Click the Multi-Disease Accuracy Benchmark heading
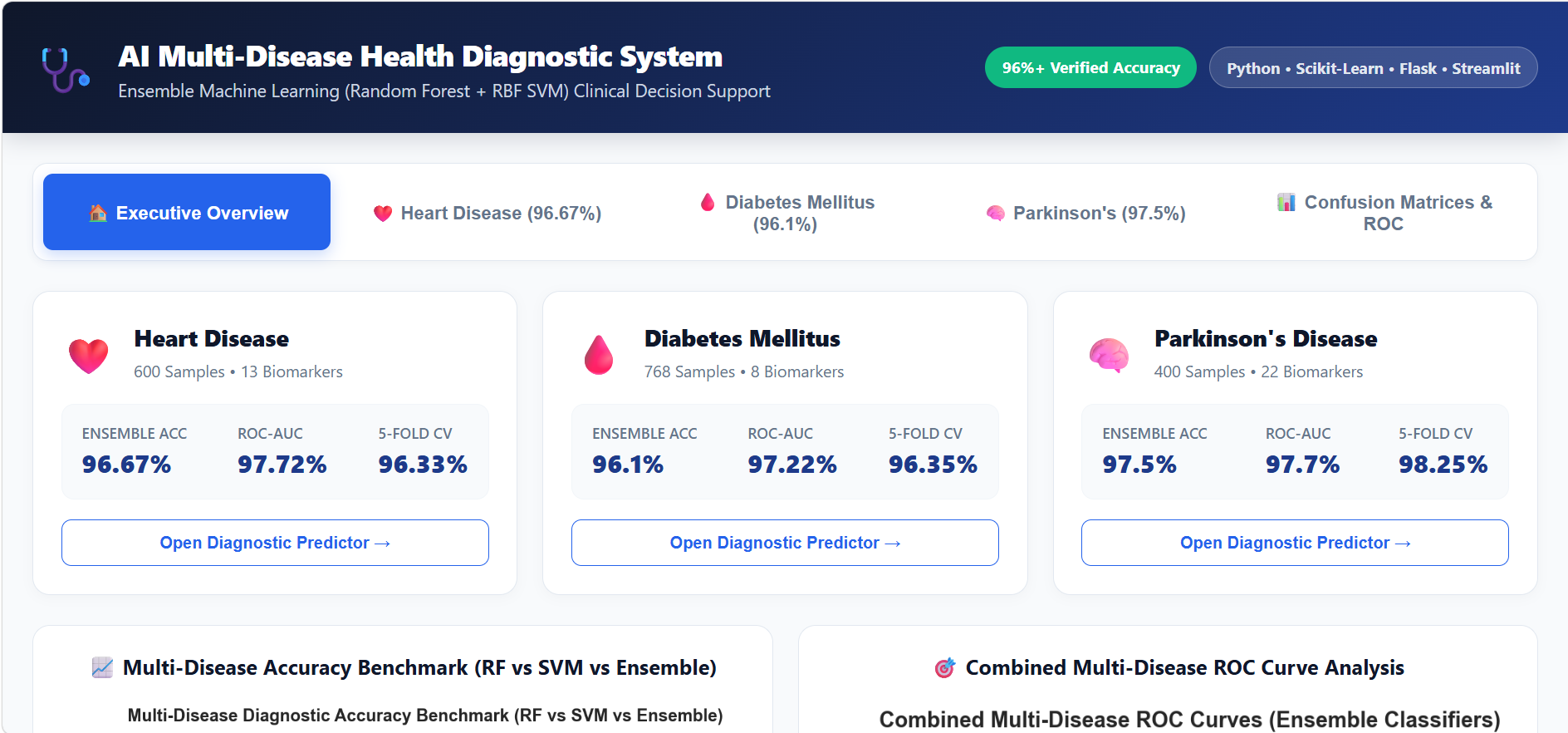The image size is (1568, 733). pyautogui.click(x=419, y=667)
